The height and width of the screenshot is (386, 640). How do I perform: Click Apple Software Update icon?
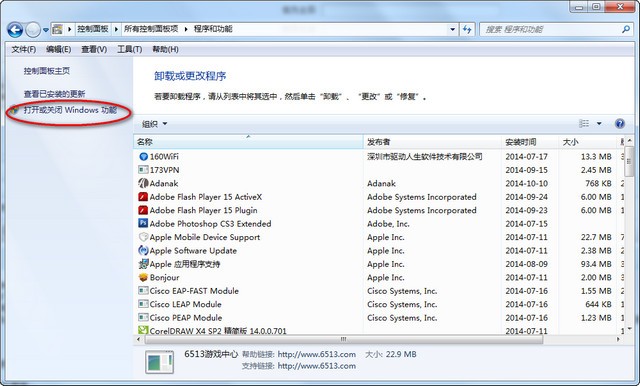(x=143, y=251)
